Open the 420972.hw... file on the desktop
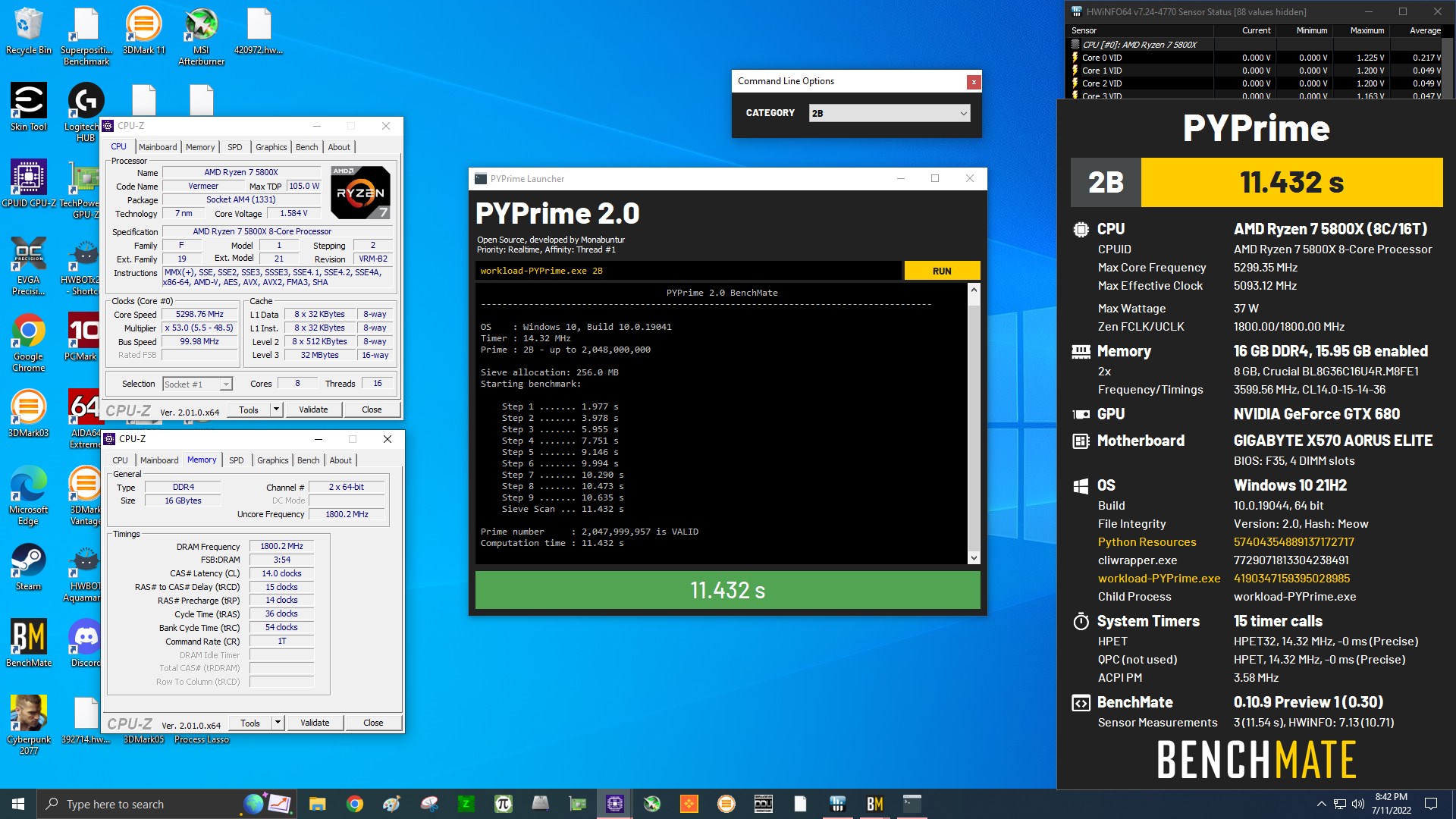 click(259, 31)
